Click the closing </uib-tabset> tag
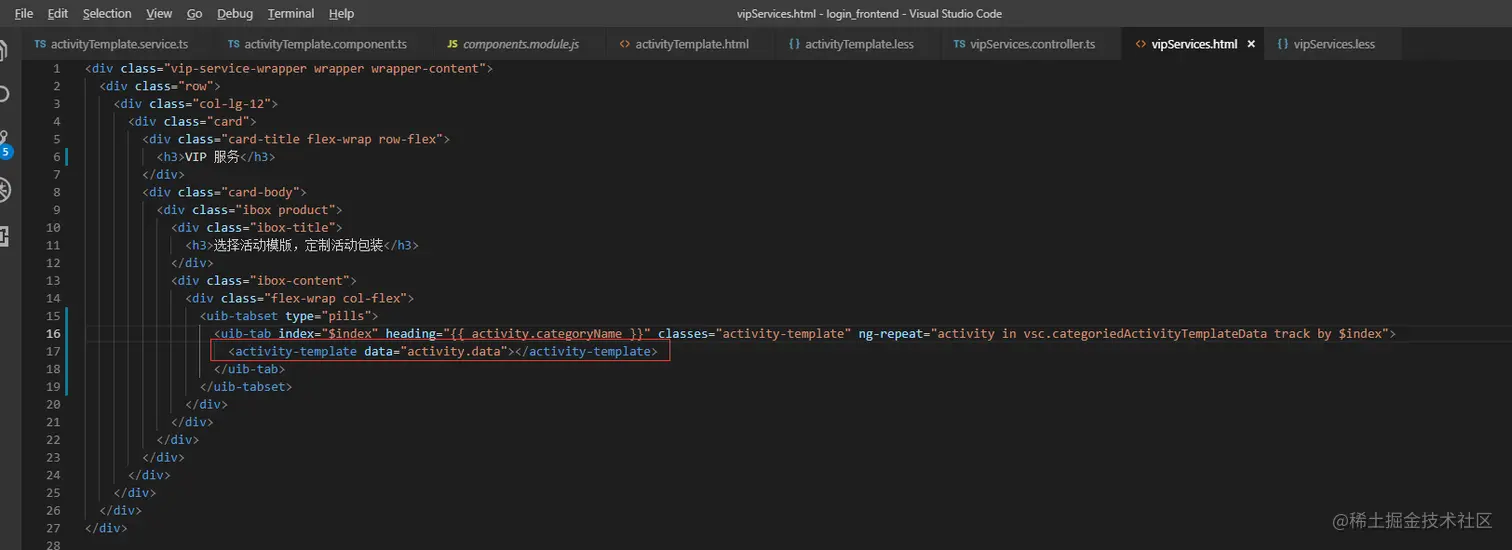Screen dimensions: 1512x550 (x=246, y=386)
